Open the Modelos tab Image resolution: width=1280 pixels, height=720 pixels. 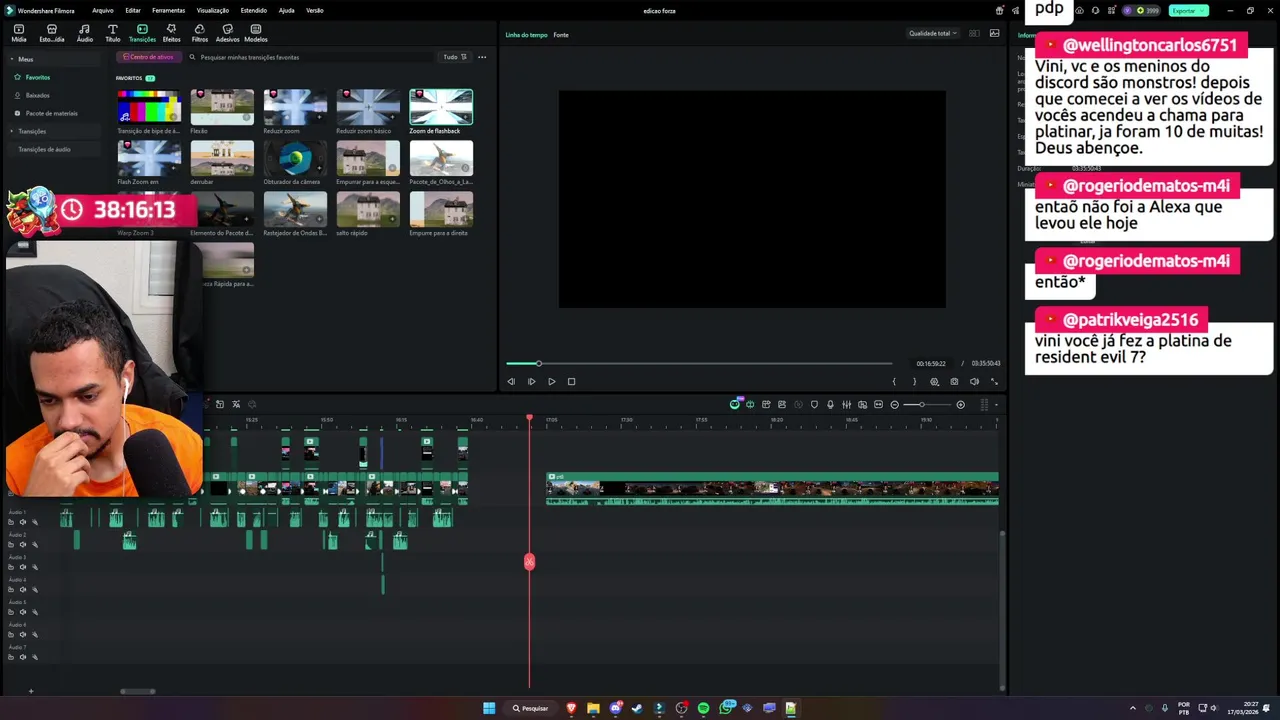[256, 33]
